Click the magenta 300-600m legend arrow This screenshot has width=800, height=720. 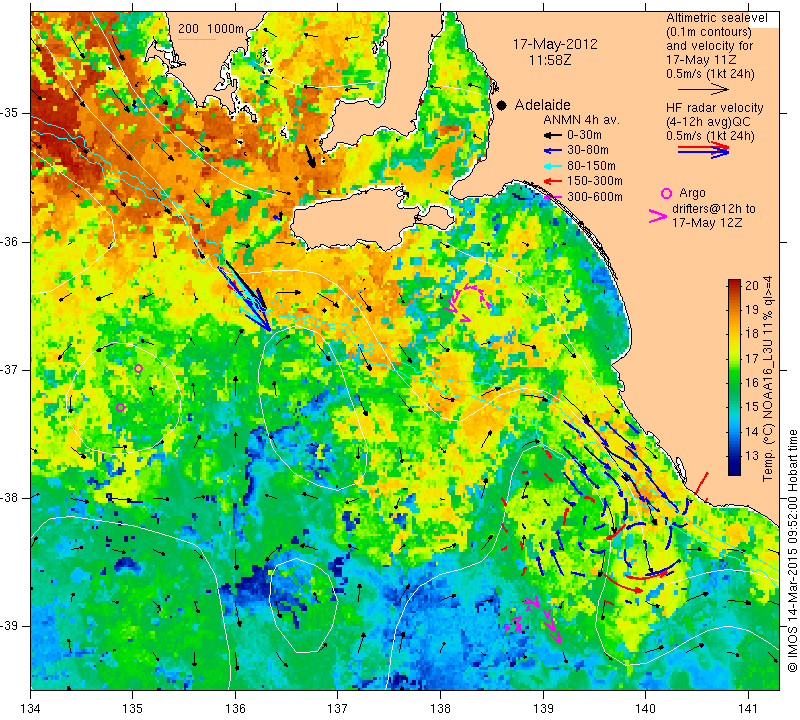tap(552, 197)
